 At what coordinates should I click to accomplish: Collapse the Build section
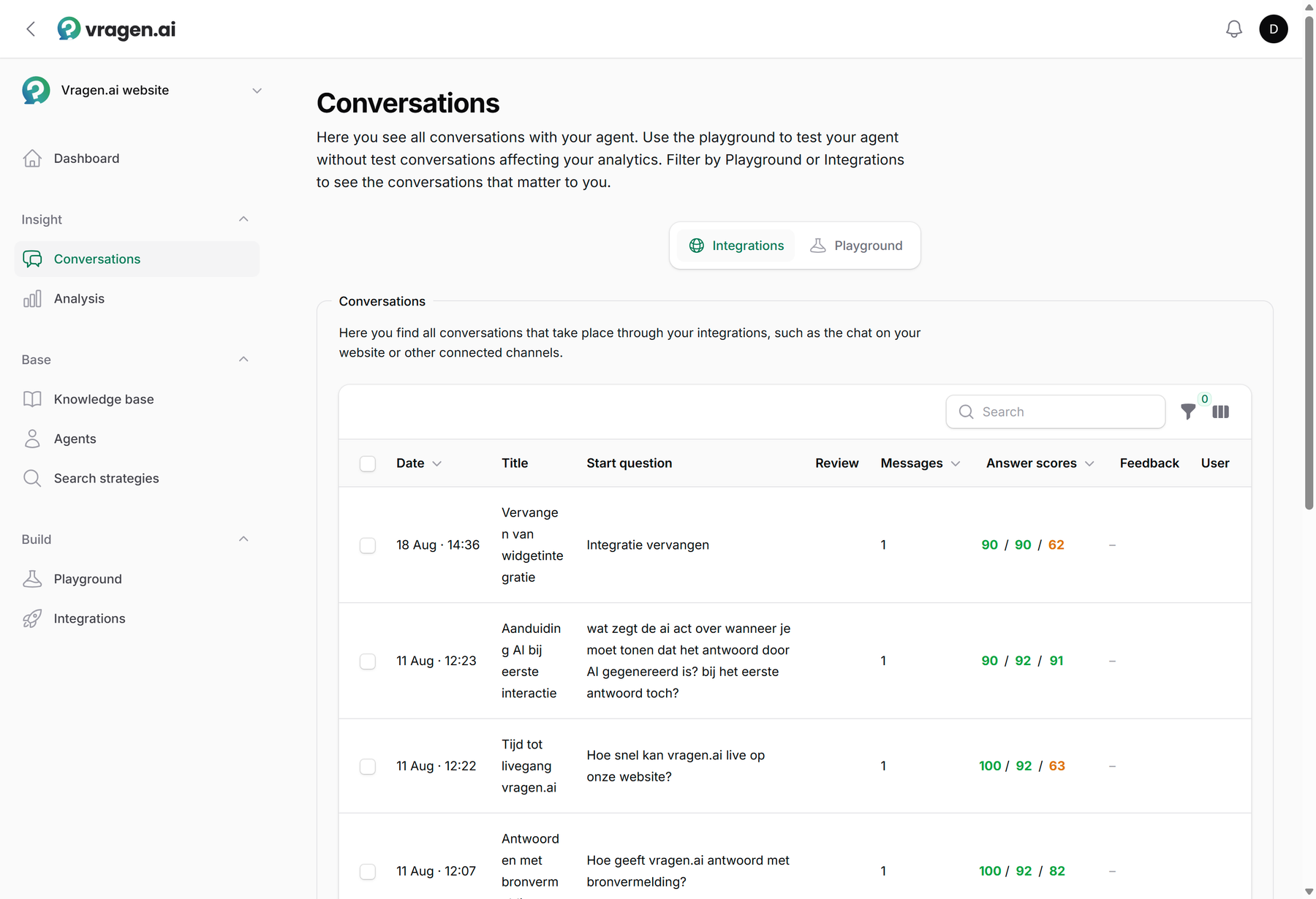[243, 539]
